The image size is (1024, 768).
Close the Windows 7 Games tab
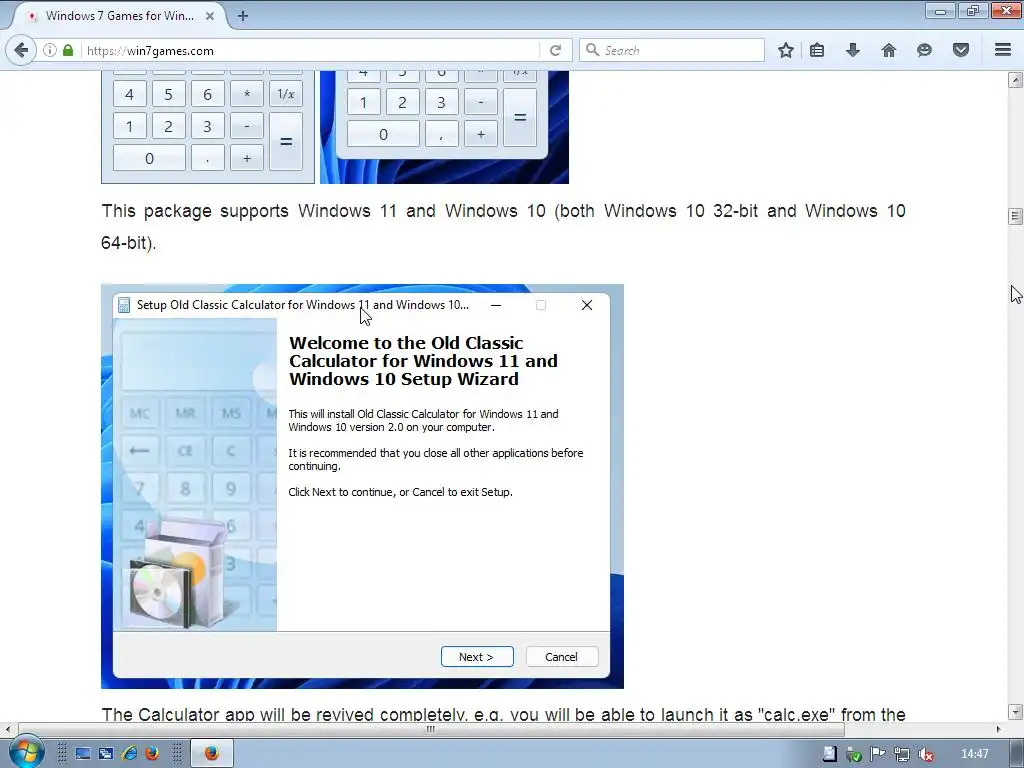point(210,16)
